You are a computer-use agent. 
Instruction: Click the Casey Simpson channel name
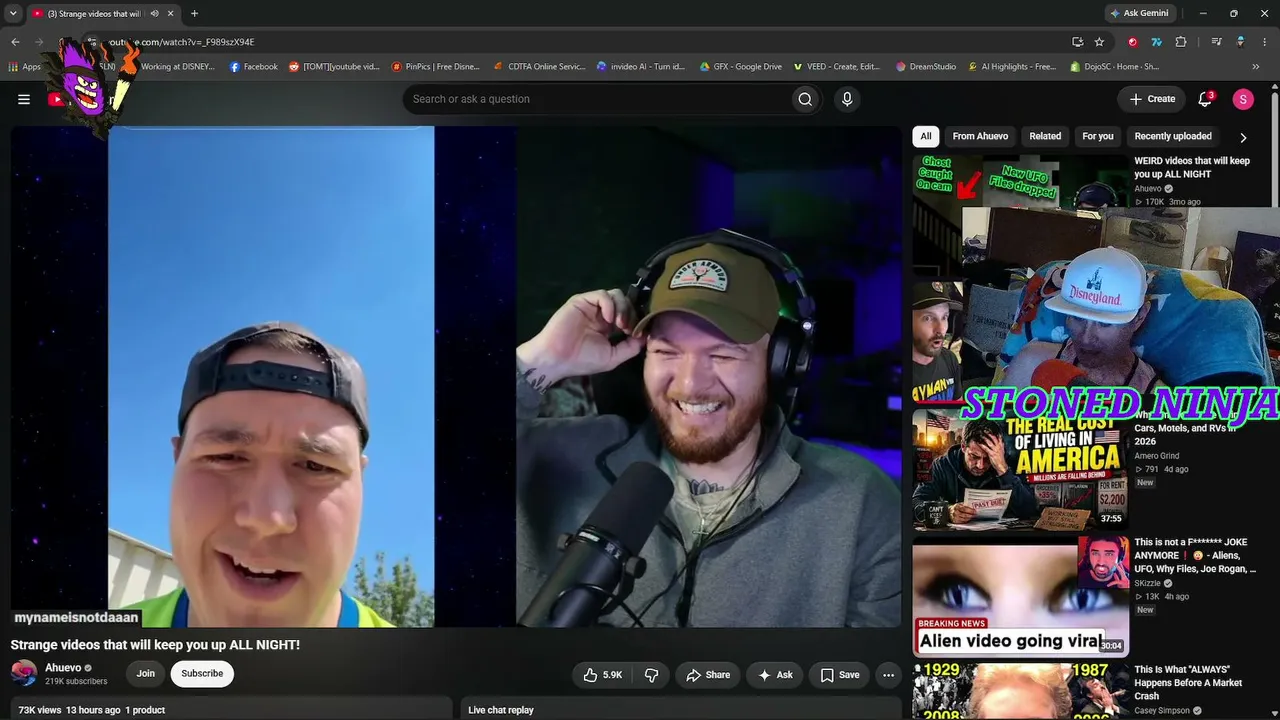coord(1162,711)
